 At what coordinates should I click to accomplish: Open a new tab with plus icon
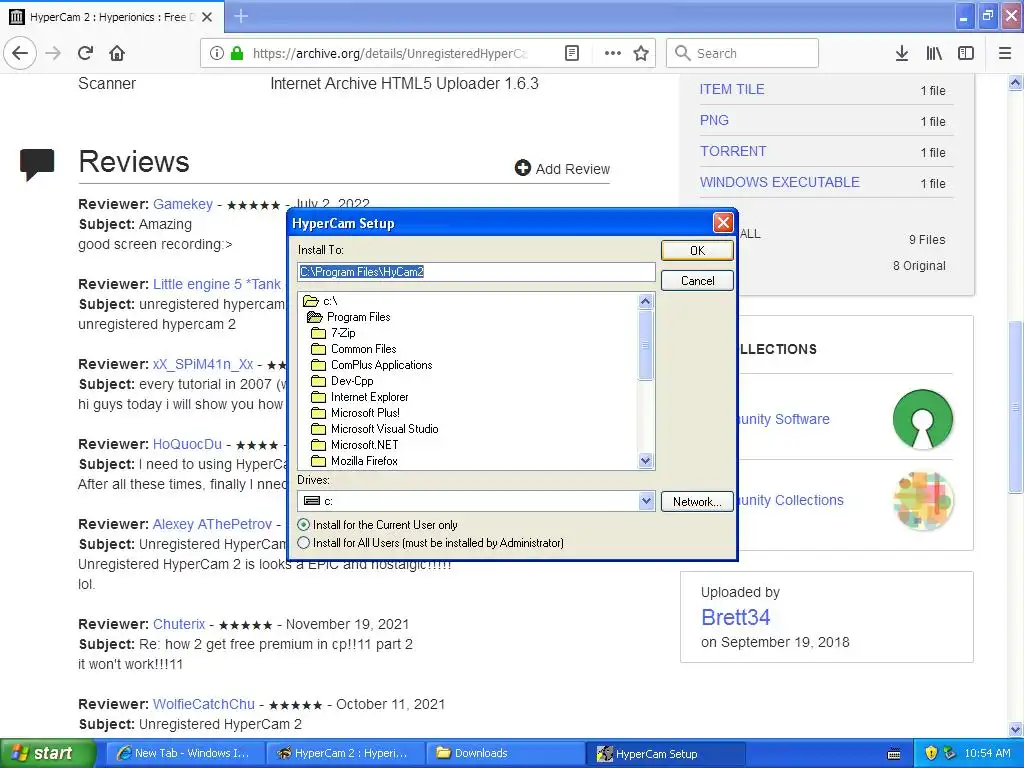[x=241, y=16]
